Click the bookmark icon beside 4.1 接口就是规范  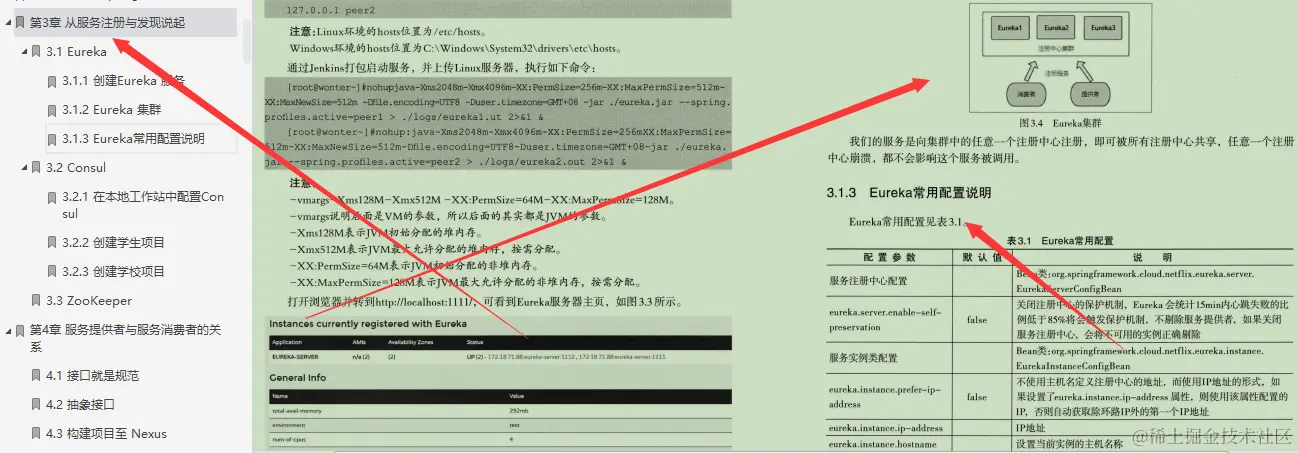pos(36,376)
